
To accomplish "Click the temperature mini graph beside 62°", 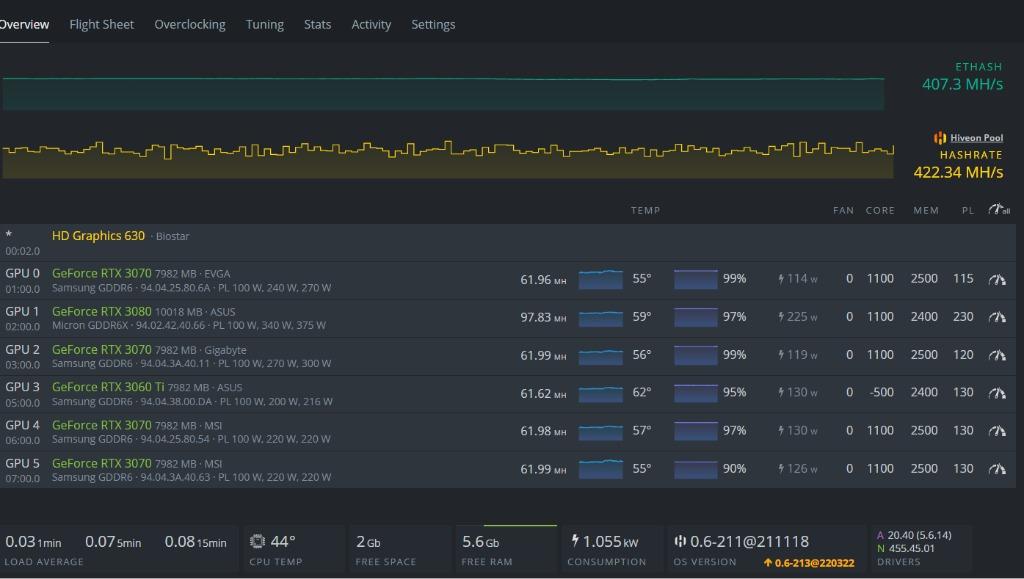I will click(x=601, y=393).
